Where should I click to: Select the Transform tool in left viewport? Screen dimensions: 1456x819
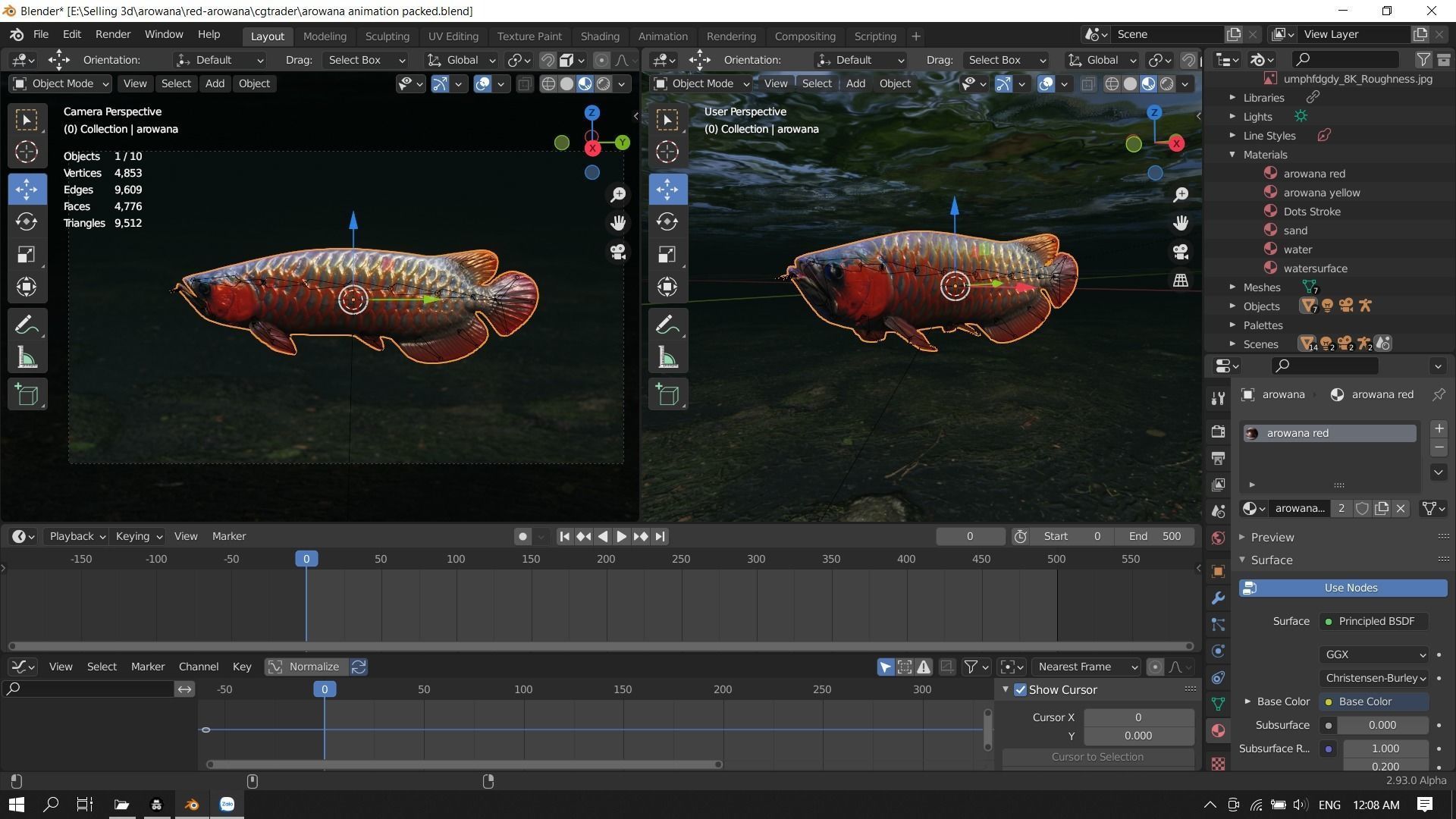27,287
